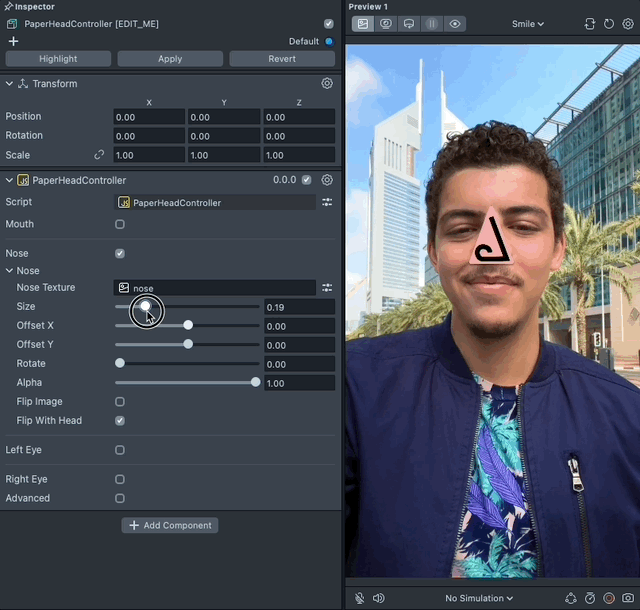Open the Preview settings gear
640x610 pixels.
click(627, 24)
